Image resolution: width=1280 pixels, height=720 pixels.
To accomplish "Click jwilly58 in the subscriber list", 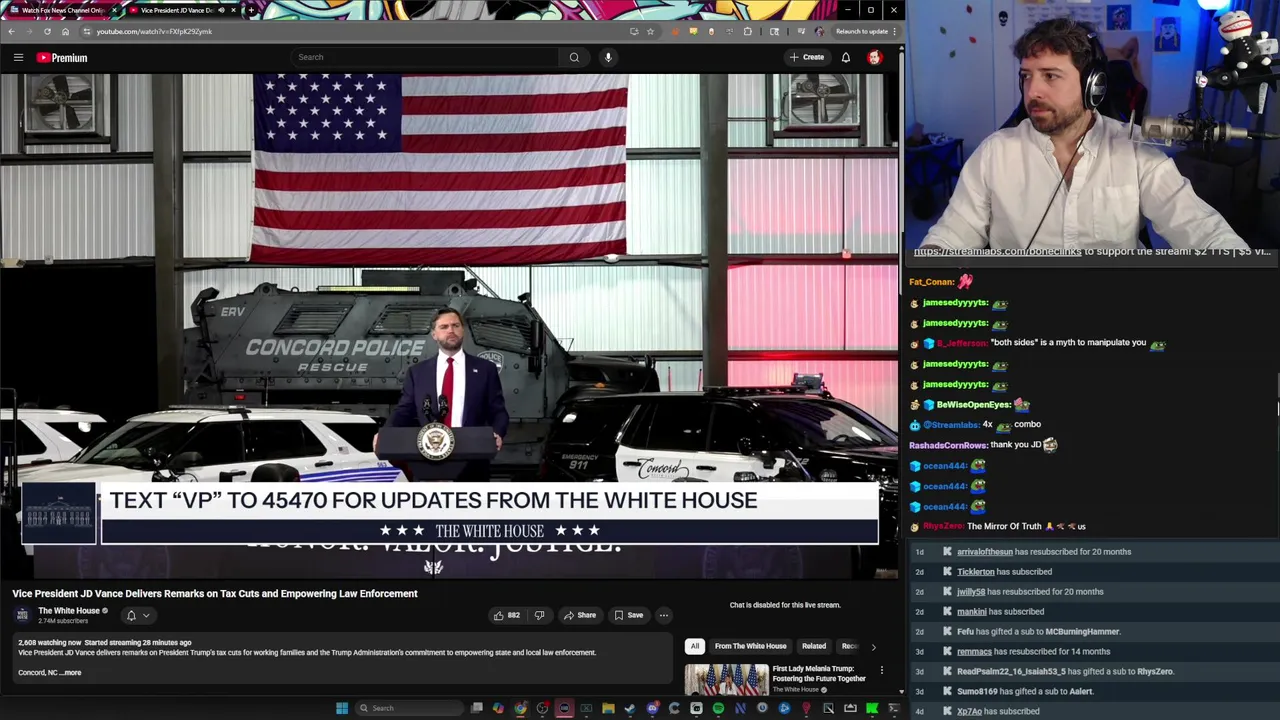I will tap(971, 592).
